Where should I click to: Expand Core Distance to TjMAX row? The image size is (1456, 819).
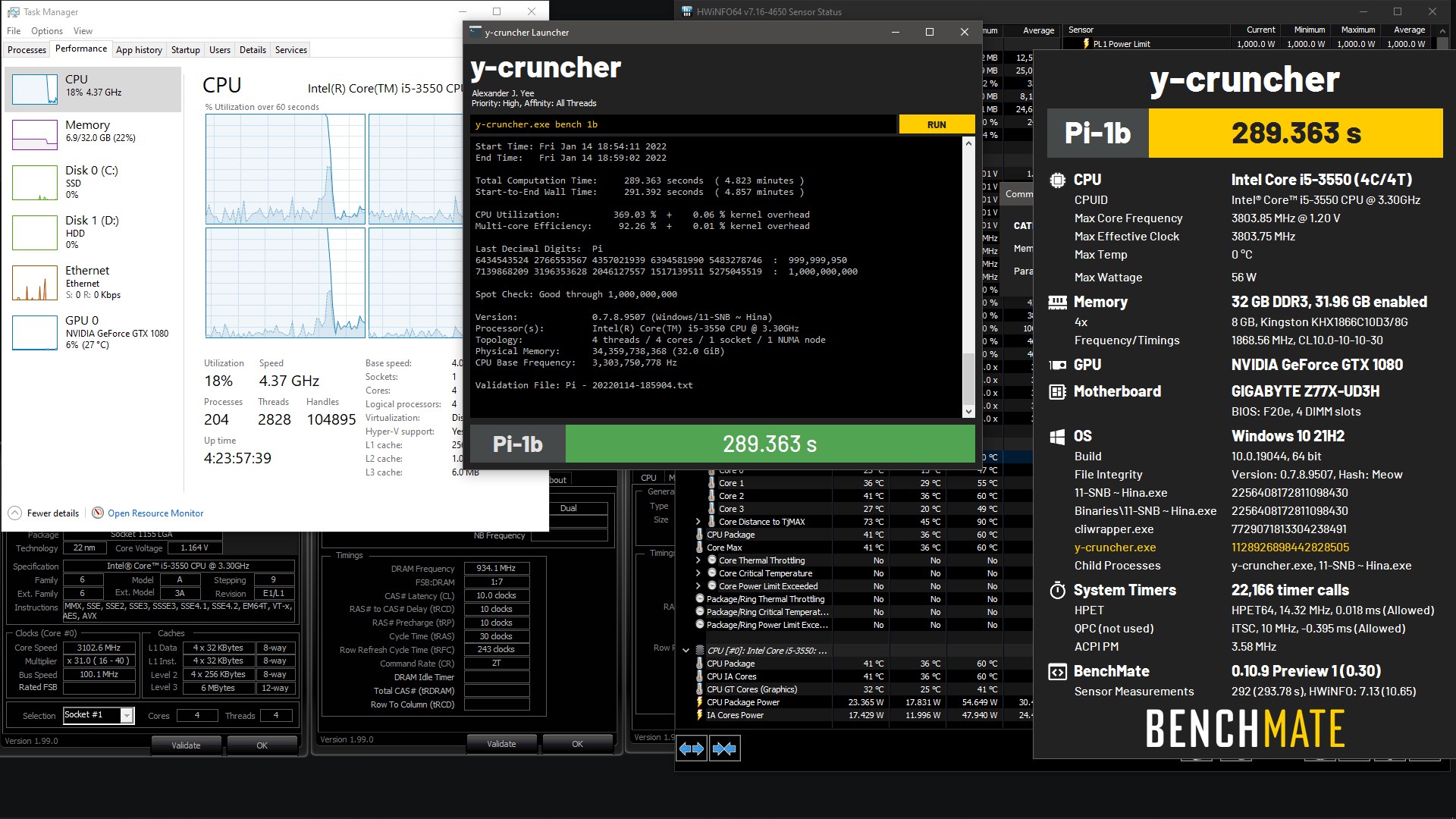pos(698,522)
